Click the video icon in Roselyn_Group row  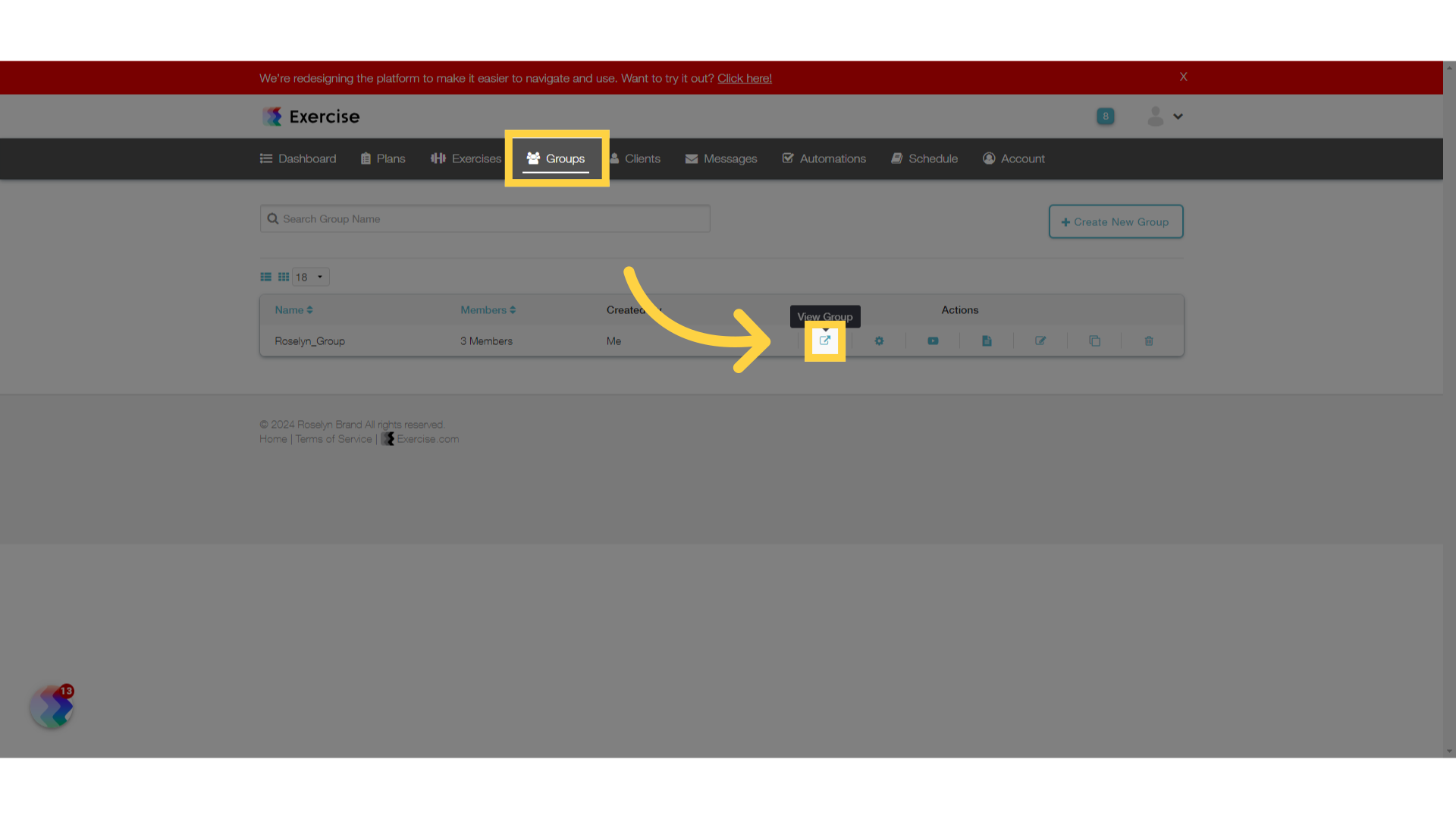[x=933, y=341]
